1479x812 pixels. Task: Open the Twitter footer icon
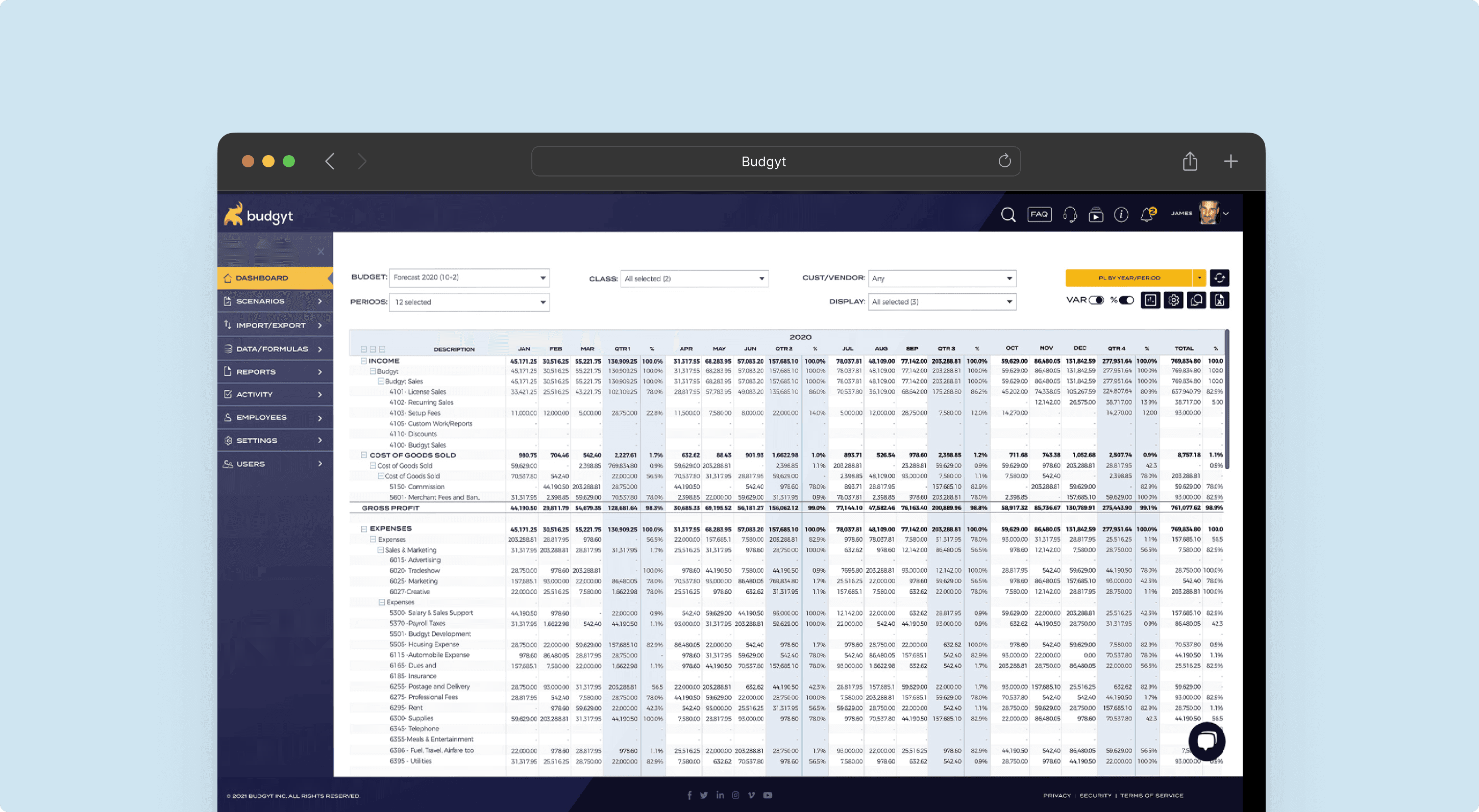coord(704,795)
